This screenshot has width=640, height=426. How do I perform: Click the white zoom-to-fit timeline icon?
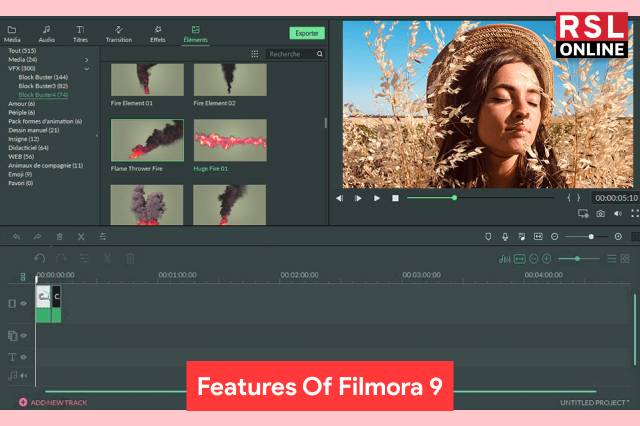(x=538, y=237)
